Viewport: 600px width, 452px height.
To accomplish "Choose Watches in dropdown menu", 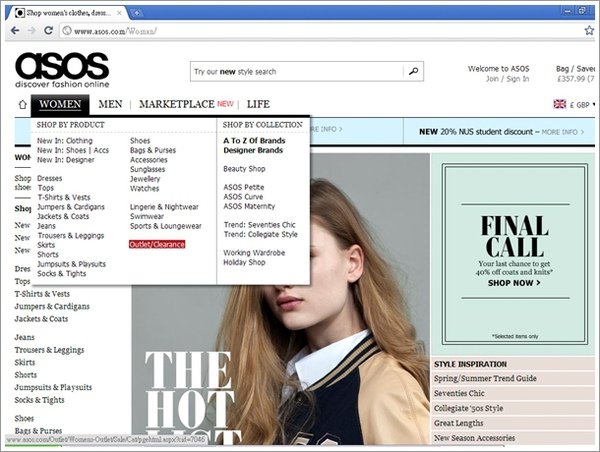I will [x=144, y=188].
